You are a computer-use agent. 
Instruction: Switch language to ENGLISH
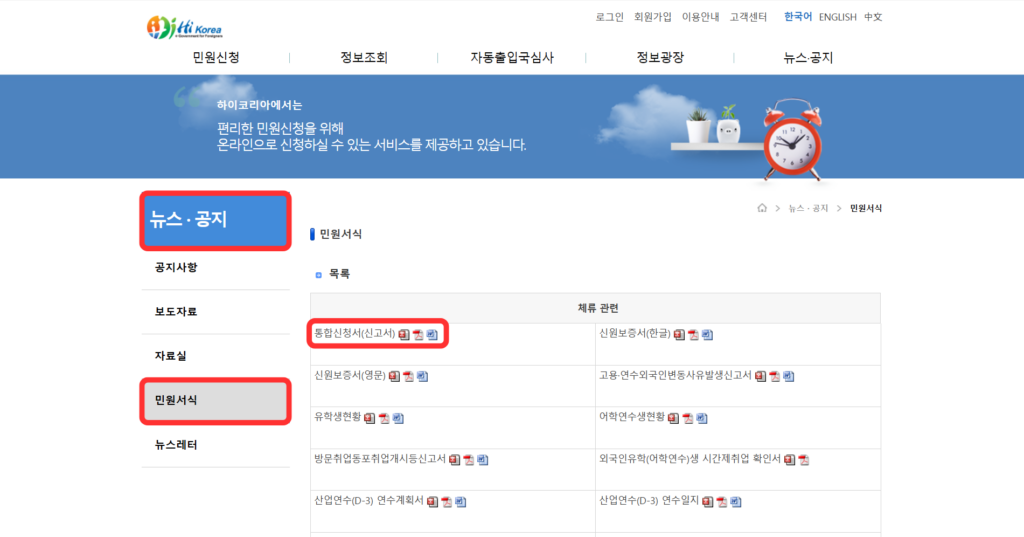(837, 17)
